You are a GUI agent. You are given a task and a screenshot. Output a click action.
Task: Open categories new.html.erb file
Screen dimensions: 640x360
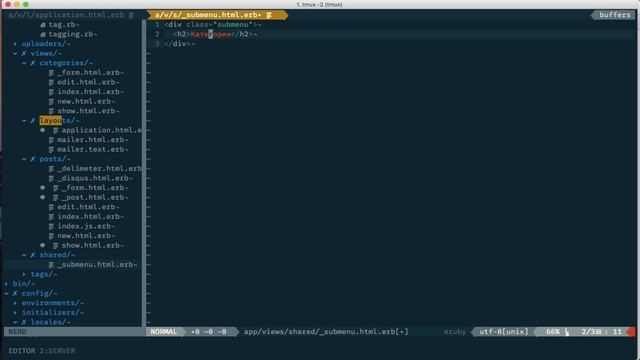86,101
